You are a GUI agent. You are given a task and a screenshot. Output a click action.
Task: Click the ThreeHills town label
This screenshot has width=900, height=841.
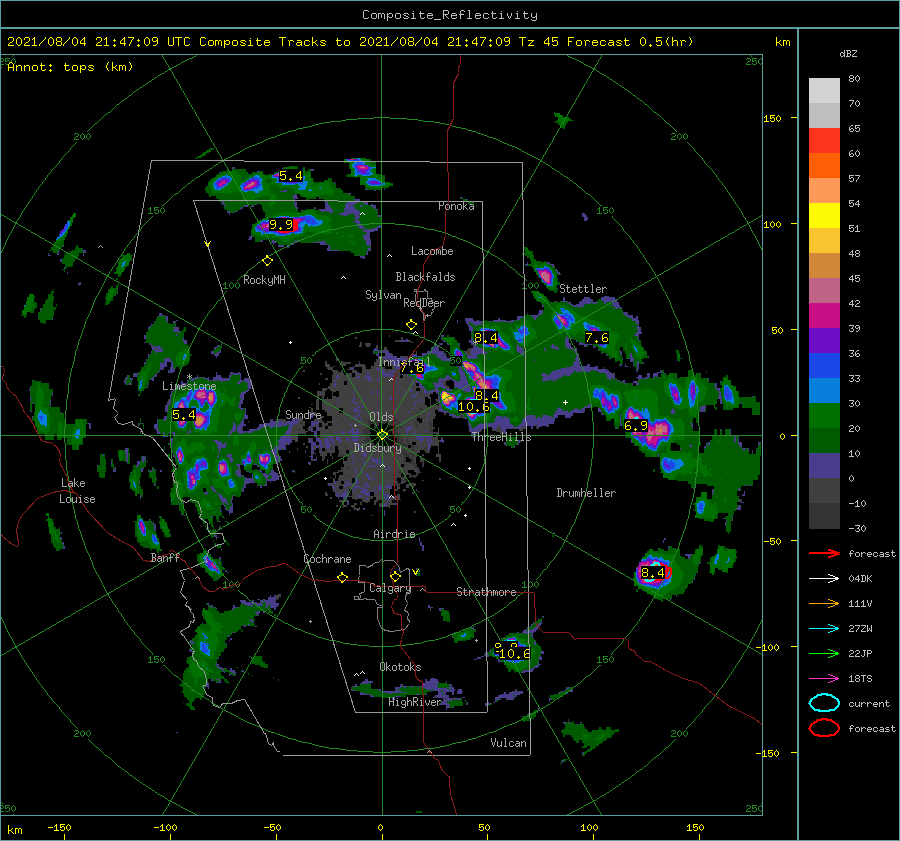coord(502,437)
